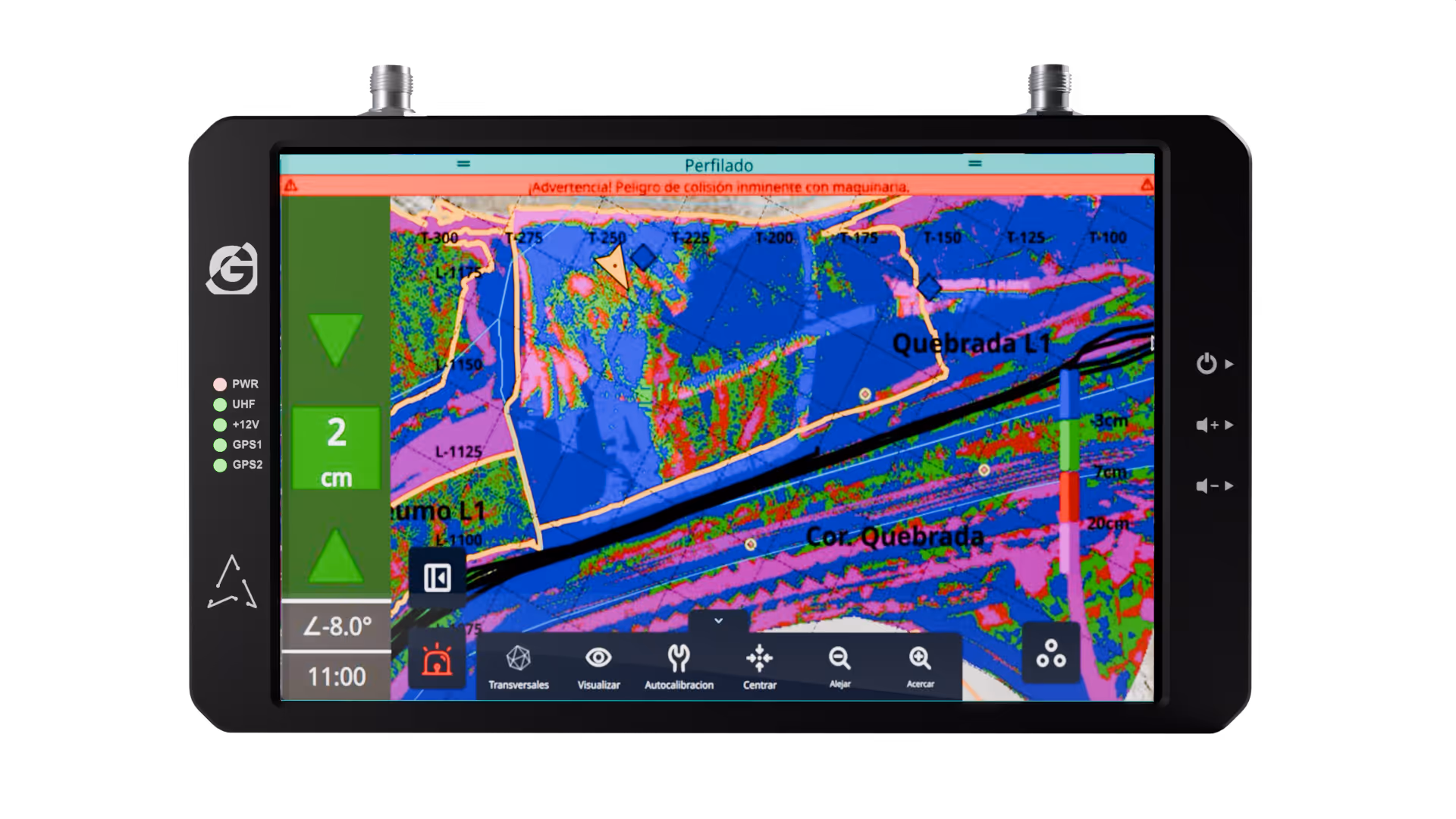Click the red alarm siren button

pyautogui.click(x=437, y=659)
